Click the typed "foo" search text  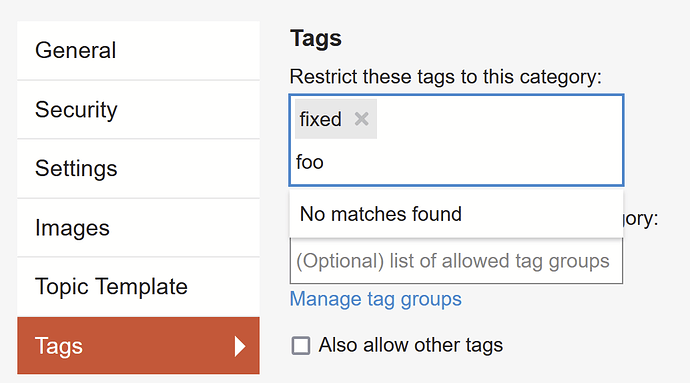(x=310, y=162)
